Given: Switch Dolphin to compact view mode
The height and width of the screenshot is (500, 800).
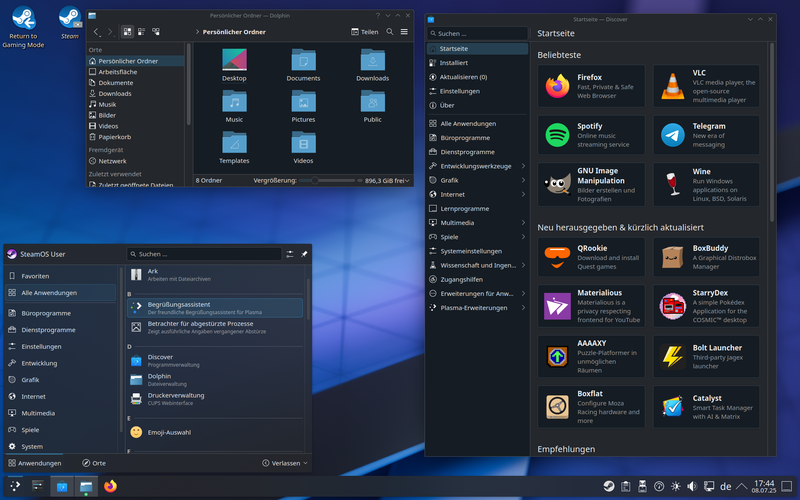Looking at the screenshot, I should click(x=141, y=32).
